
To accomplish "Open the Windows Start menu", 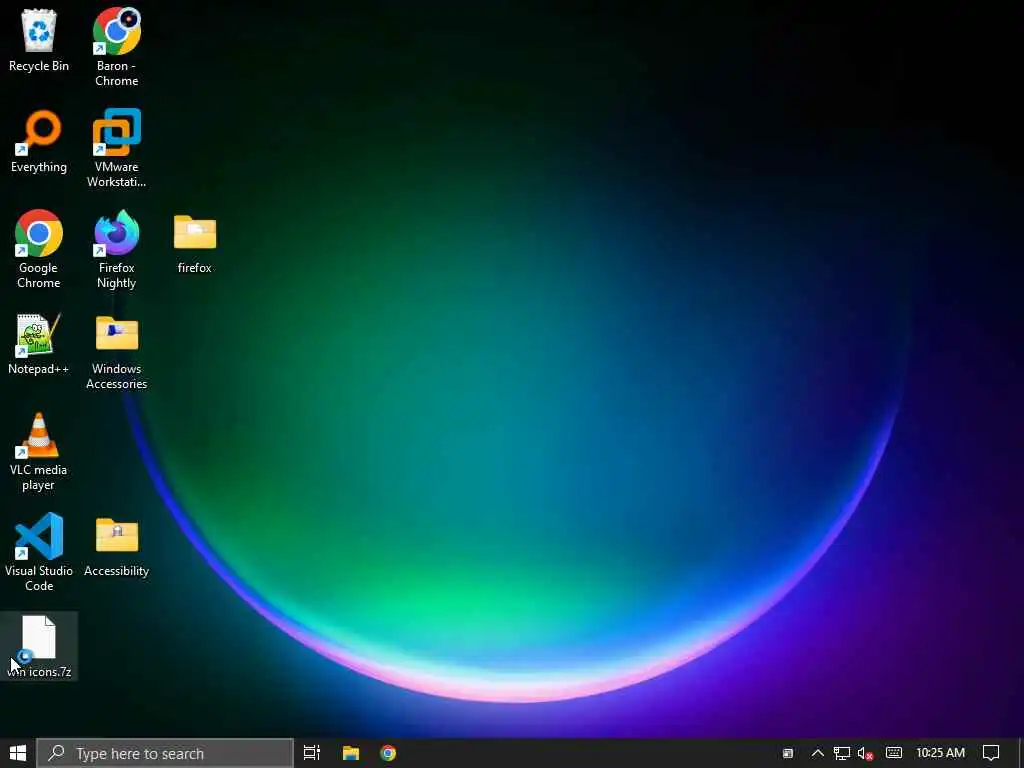I will [x=18, y=753].
